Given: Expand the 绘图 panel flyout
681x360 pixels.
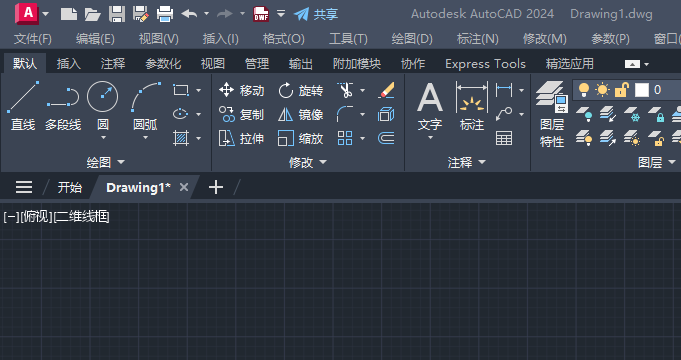Looking at the screenshot, I should [106, 162].
